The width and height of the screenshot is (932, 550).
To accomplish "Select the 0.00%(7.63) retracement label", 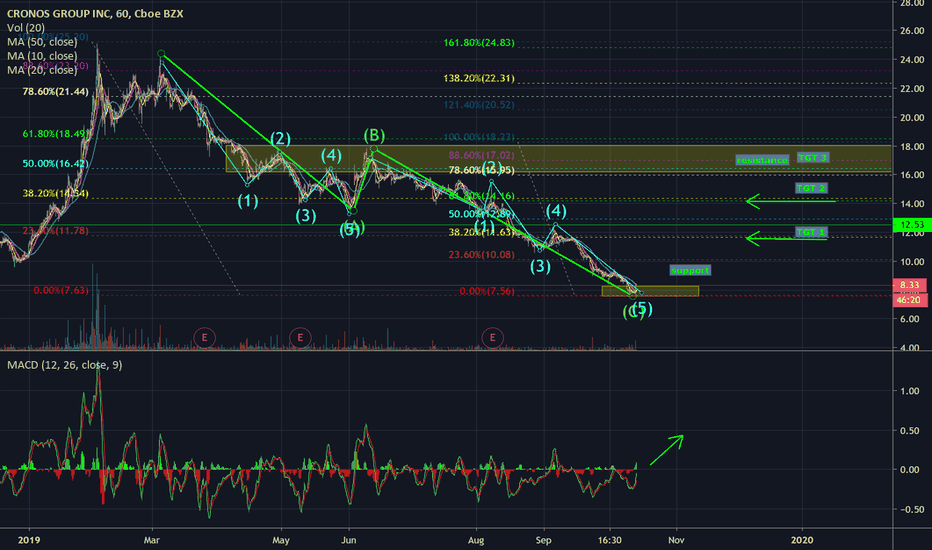I will pyautogui.click(x=61, y=290).
